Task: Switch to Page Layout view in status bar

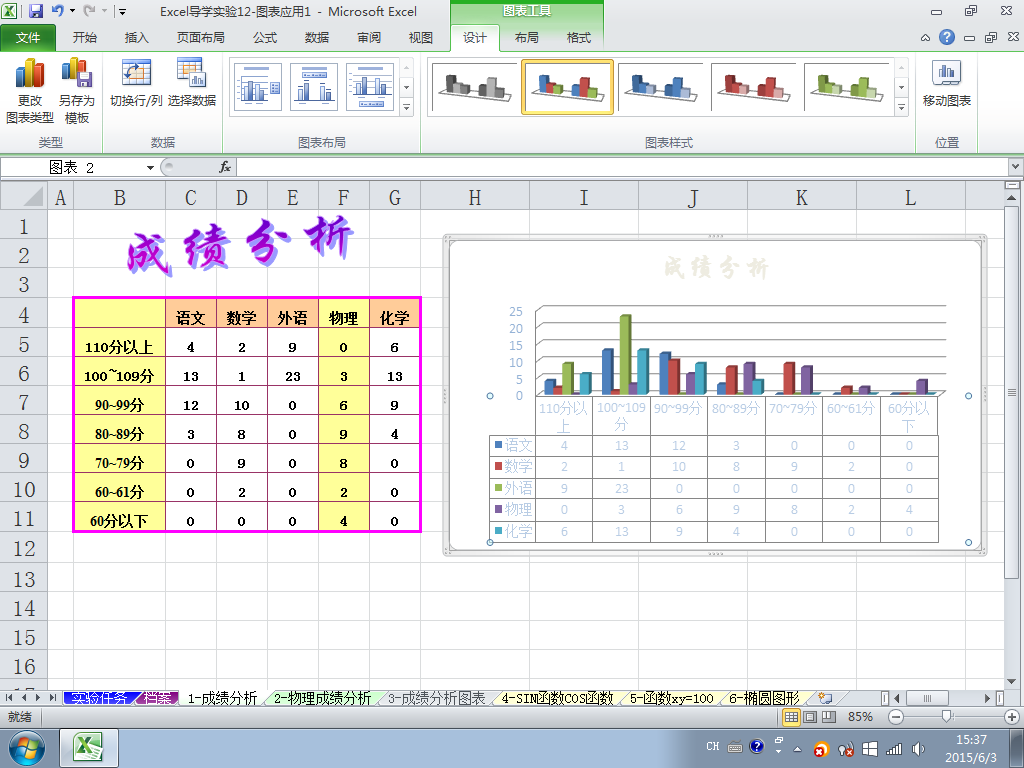Action: point(810,717)
